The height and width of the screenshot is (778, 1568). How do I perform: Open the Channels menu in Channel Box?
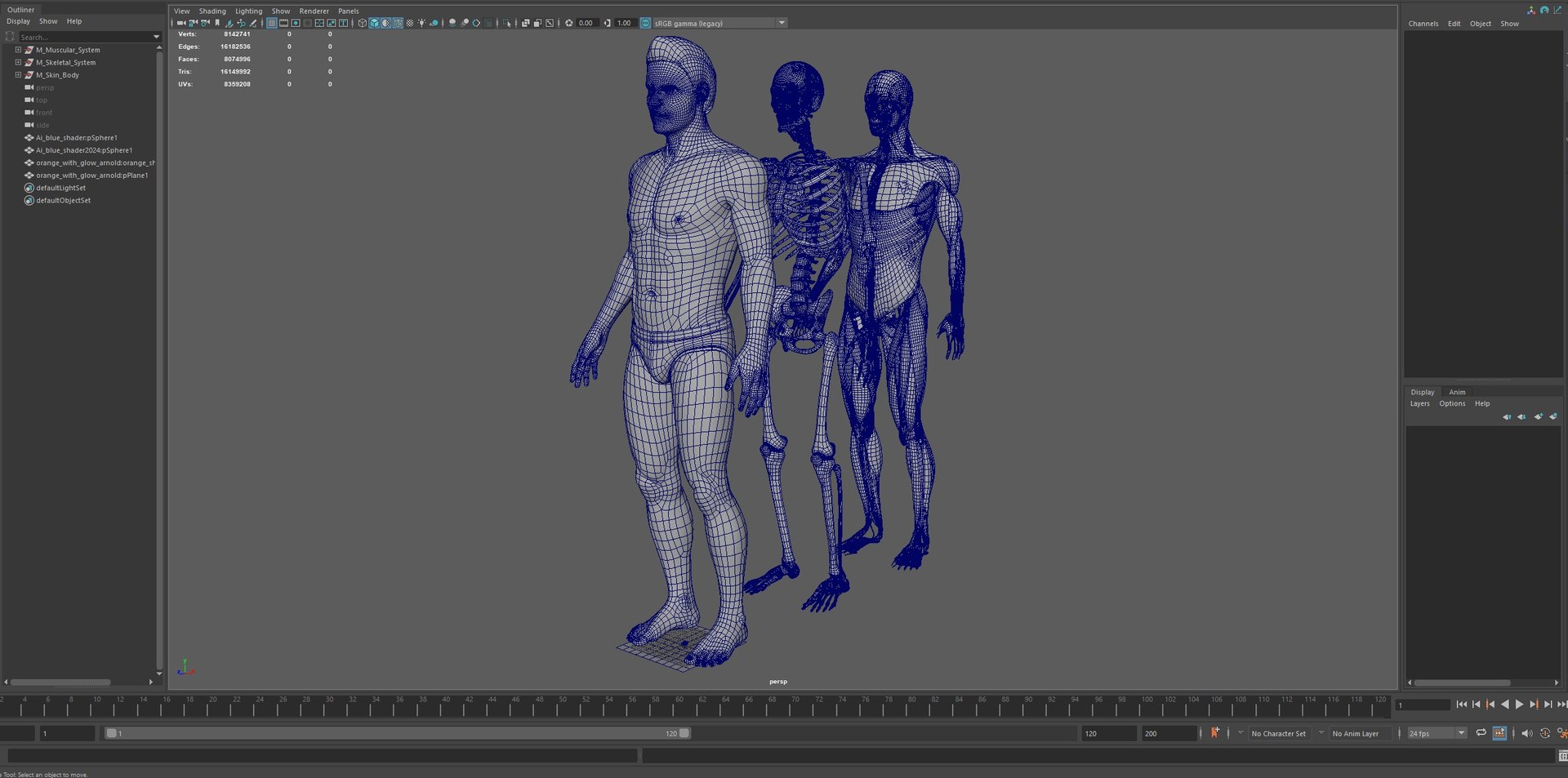pyautogui.click(x=1423, y=24)
